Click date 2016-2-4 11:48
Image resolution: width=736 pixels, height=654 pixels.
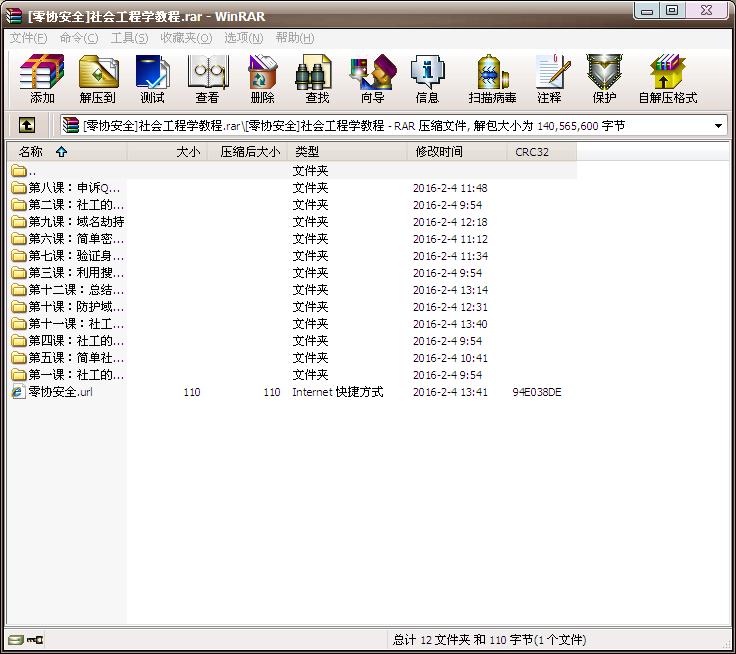tap(450, 188)
